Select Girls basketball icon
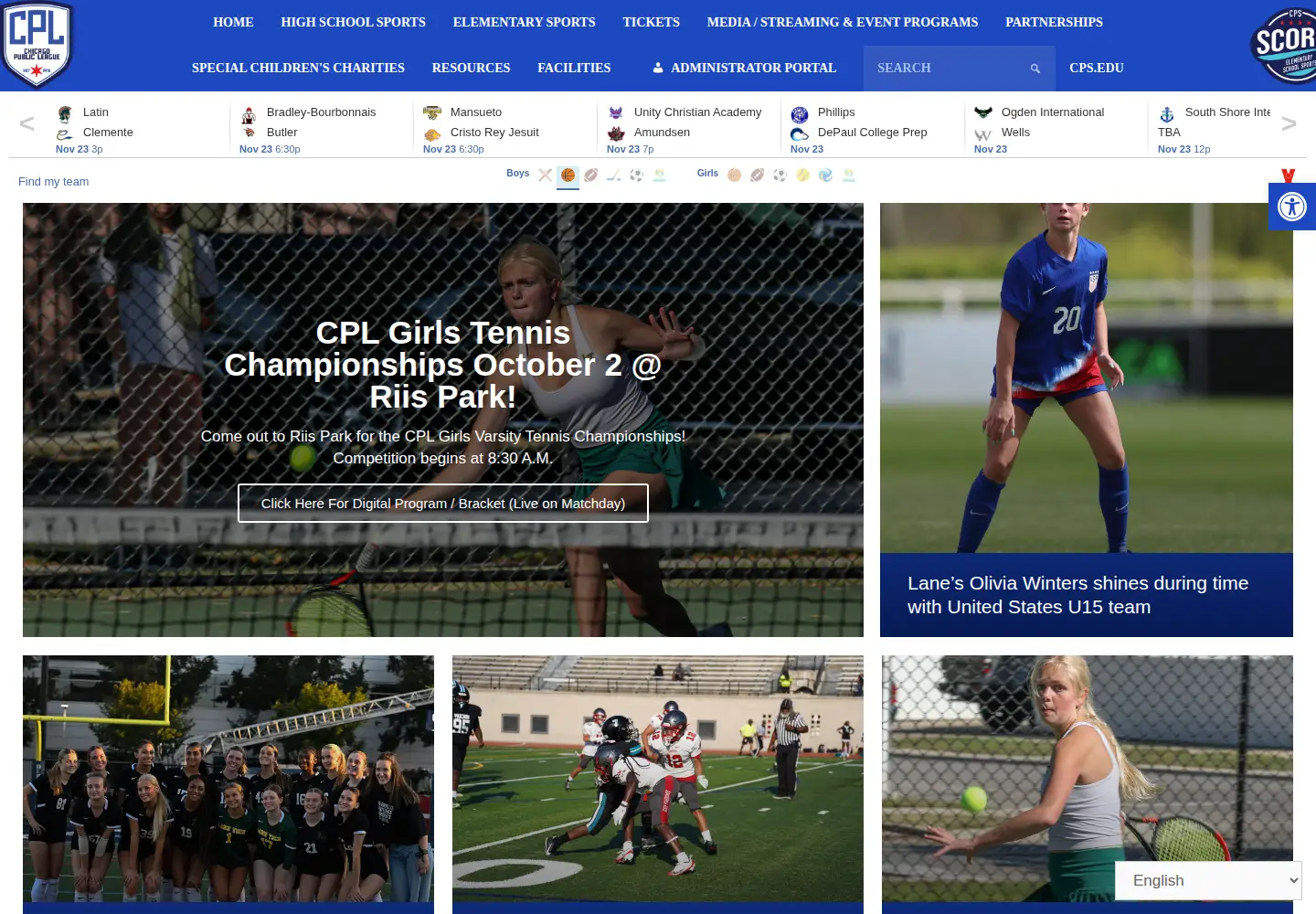1316x914 pixels. click(x=734, y=175)
